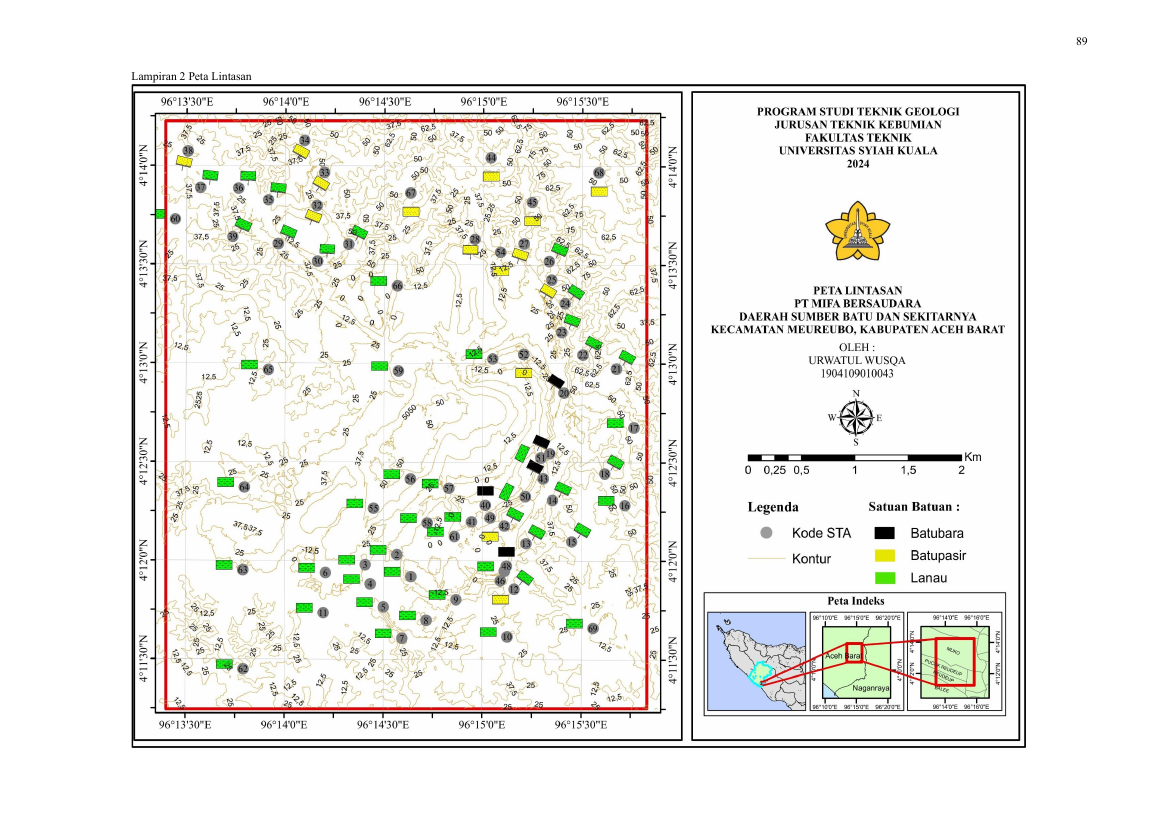Click 'KECAMATAN MEUREUBO, KABUPATEN ACEH BARAT' line

[x=857, y=329]
